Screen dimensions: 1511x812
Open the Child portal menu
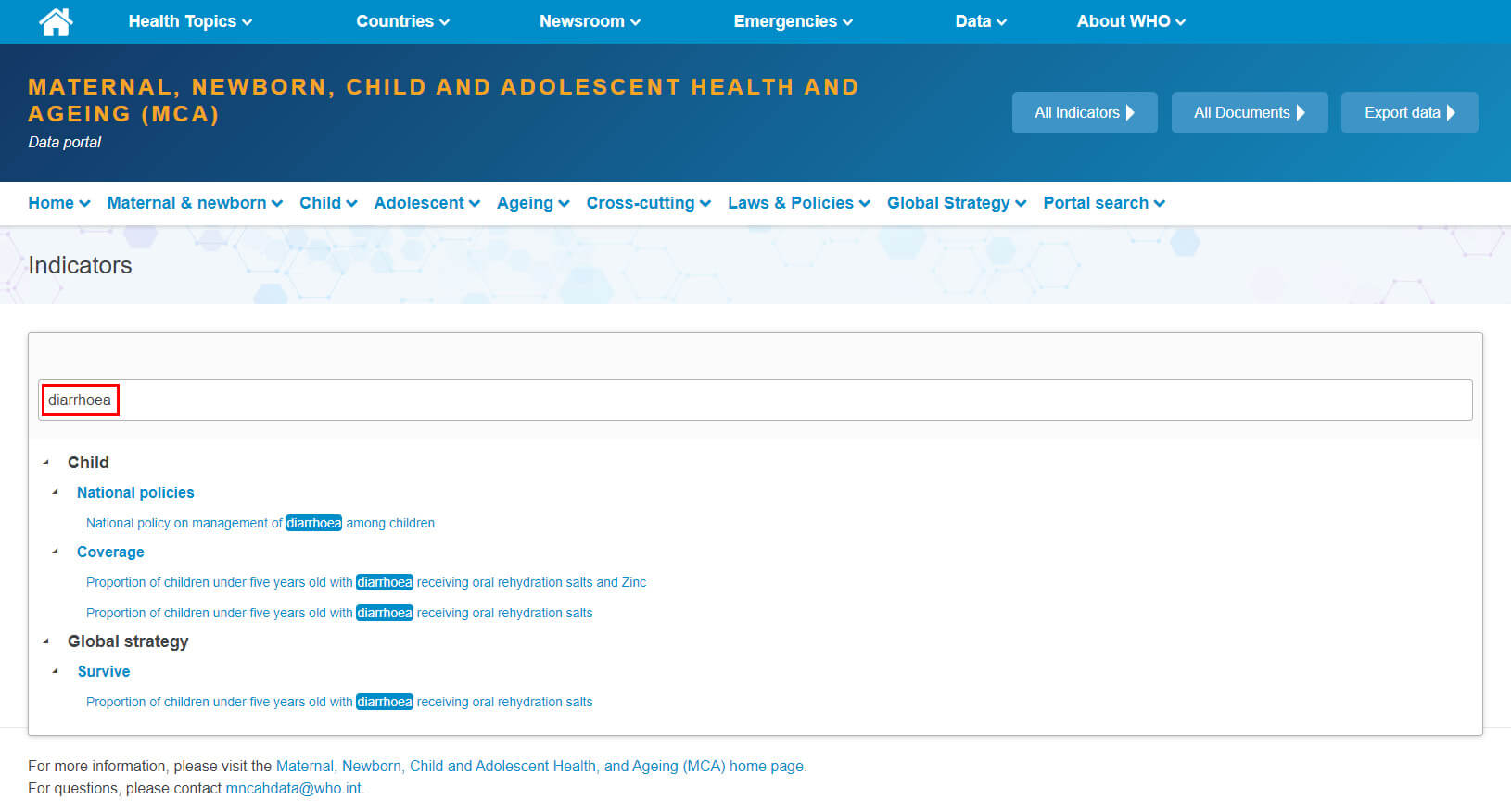coord(328,203)
